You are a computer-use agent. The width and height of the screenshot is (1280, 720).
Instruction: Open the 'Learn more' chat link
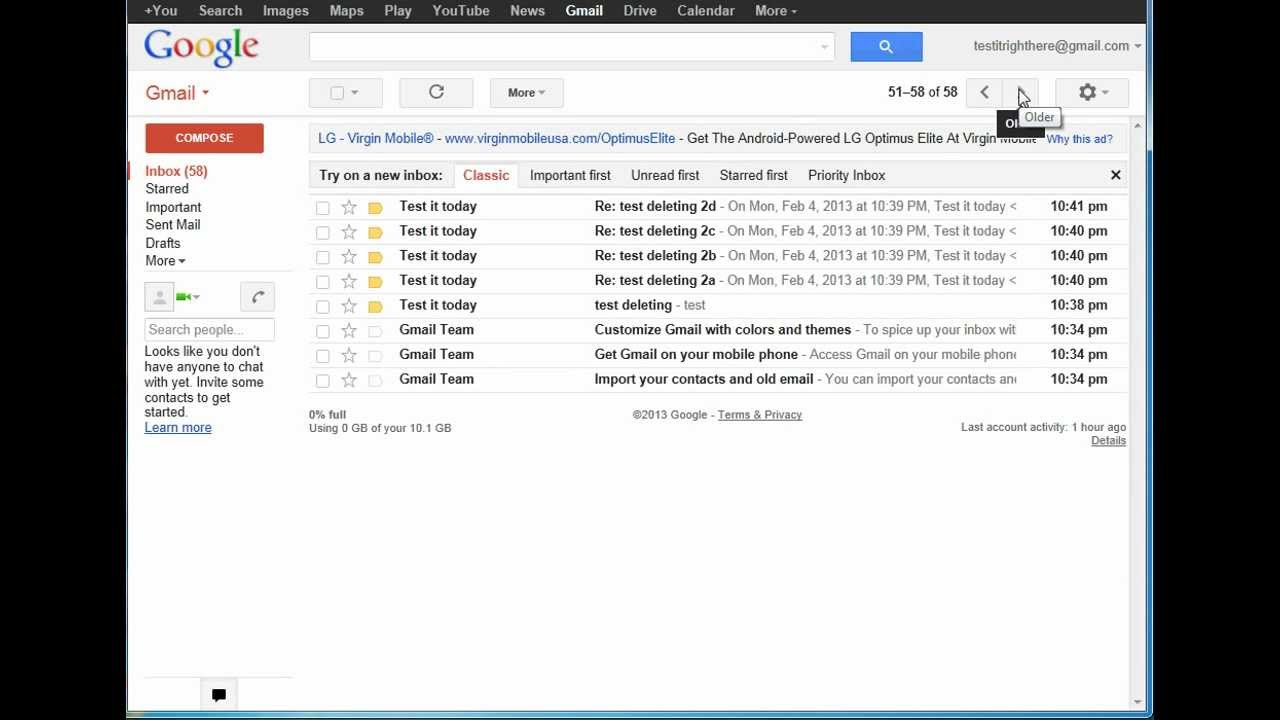(178, 428)
